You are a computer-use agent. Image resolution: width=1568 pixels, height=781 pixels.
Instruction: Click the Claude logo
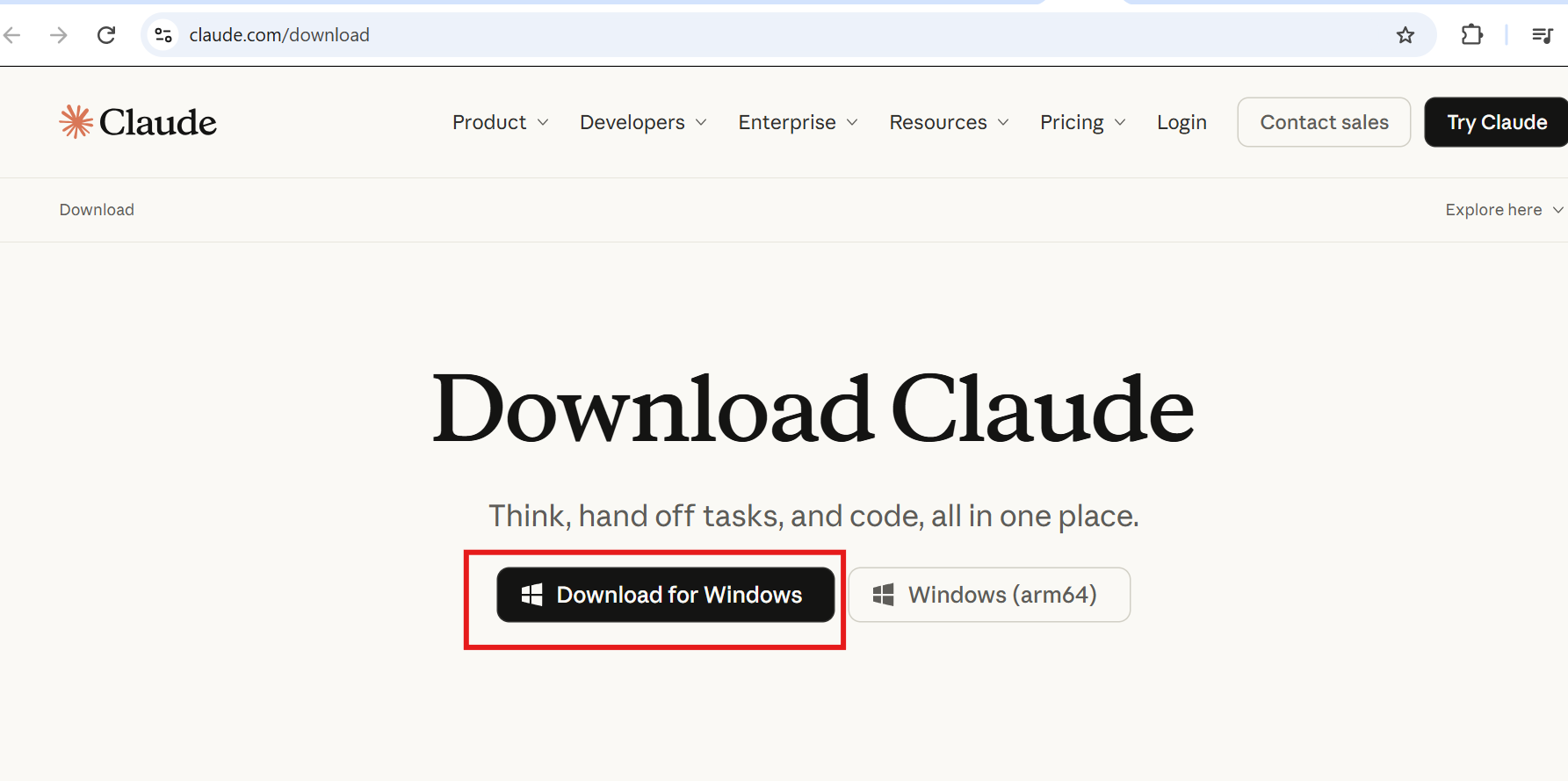138,122
